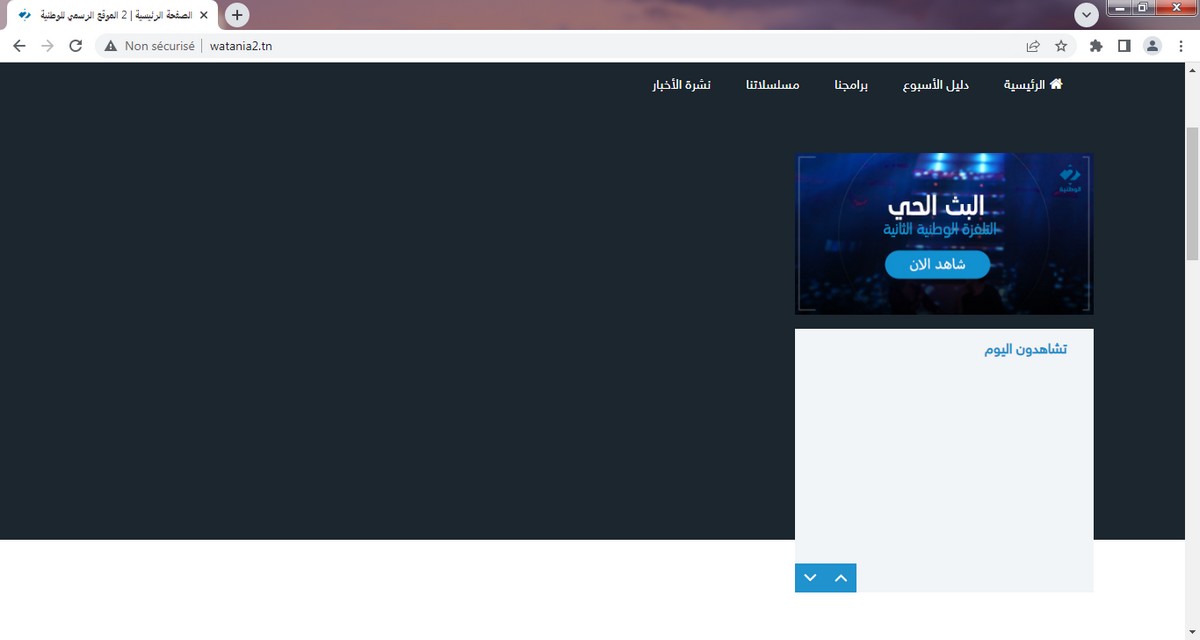The width and height of the screenshot is (1200, 640).
Task: Expand the tab search dropdown
Action: pyautogui.click(x=1087, y=15)
